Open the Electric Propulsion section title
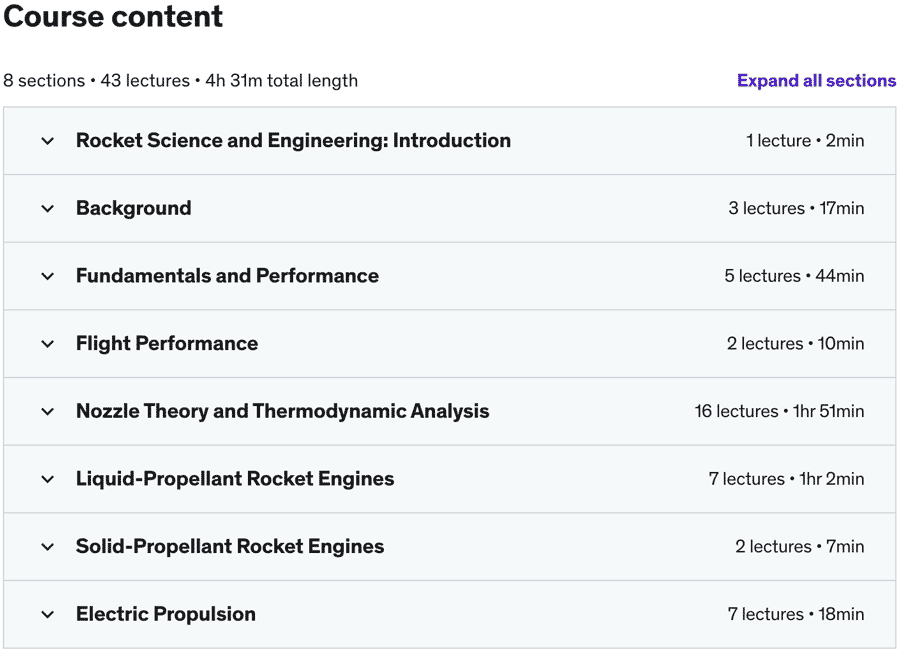 [x=166, y=614]
